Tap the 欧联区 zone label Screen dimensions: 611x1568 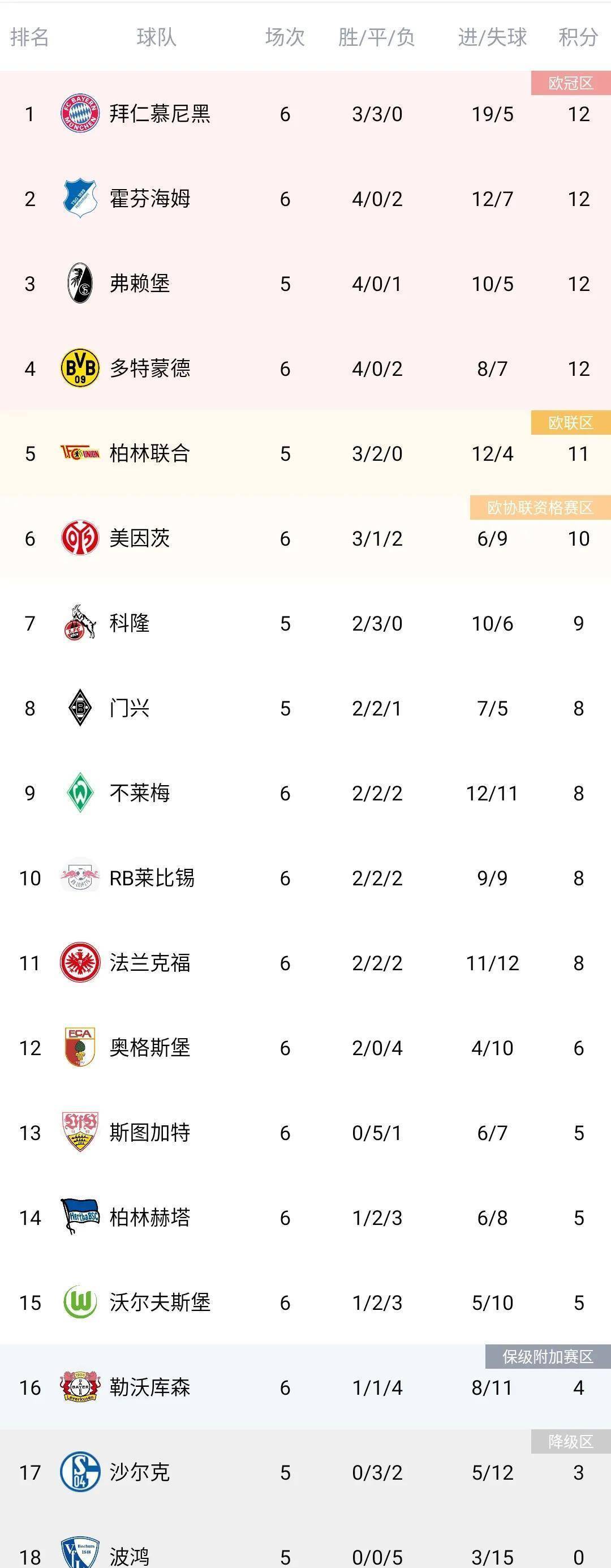pyautogui.click(x=571, y=422)
